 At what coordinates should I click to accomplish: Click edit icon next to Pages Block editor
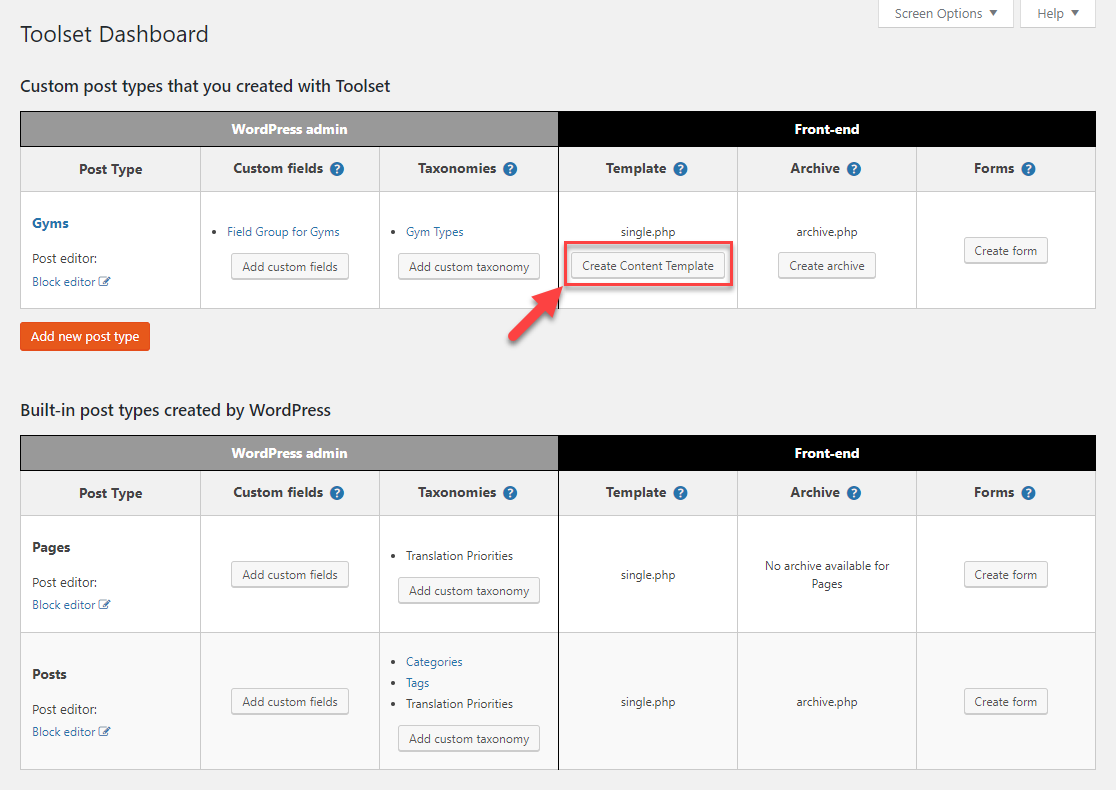pyautogui.click(x=105, y=604)
